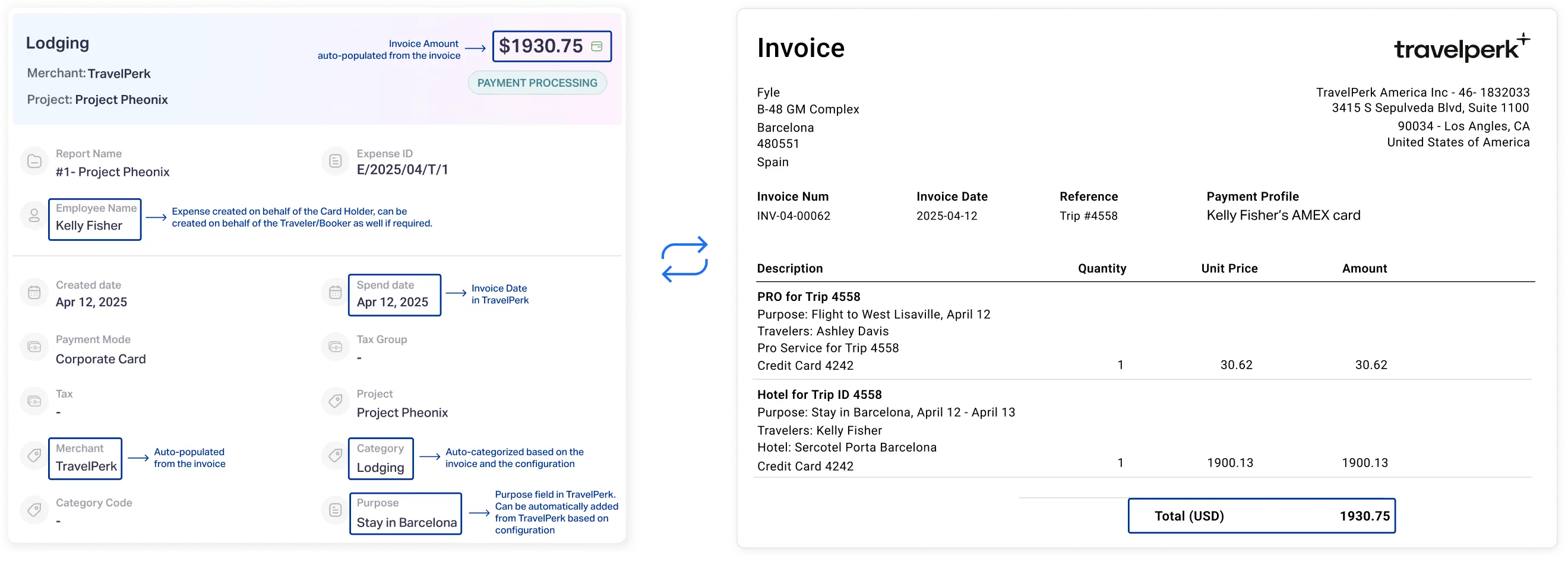Screen dimensions: 1568x568
Task: Click the Purpose: Flight to West Lisaville line
Action: click(874, 315)
